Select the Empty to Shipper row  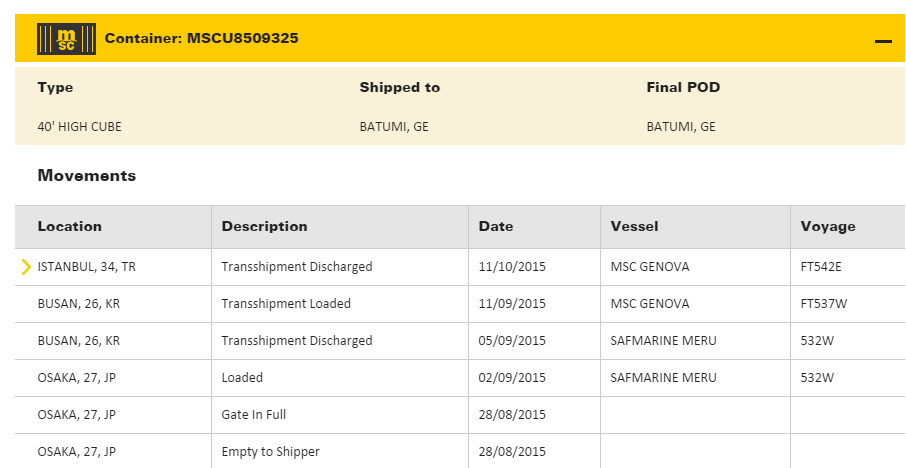coord(270,452)
